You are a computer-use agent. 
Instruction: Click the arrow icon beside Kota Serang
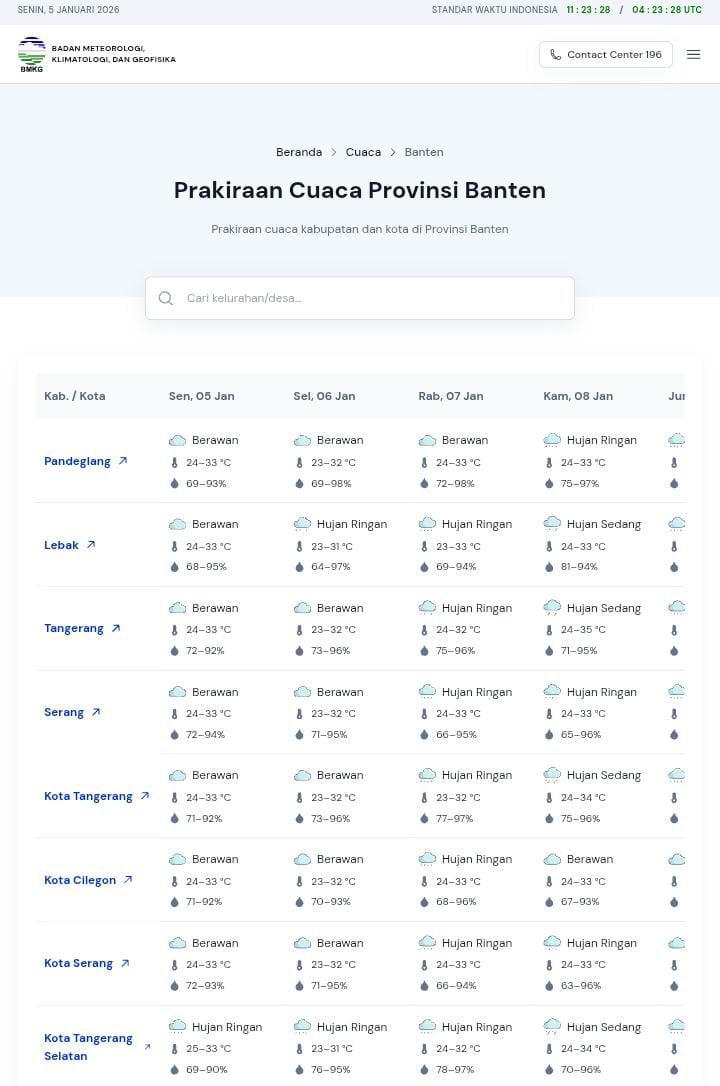(125, 963)
